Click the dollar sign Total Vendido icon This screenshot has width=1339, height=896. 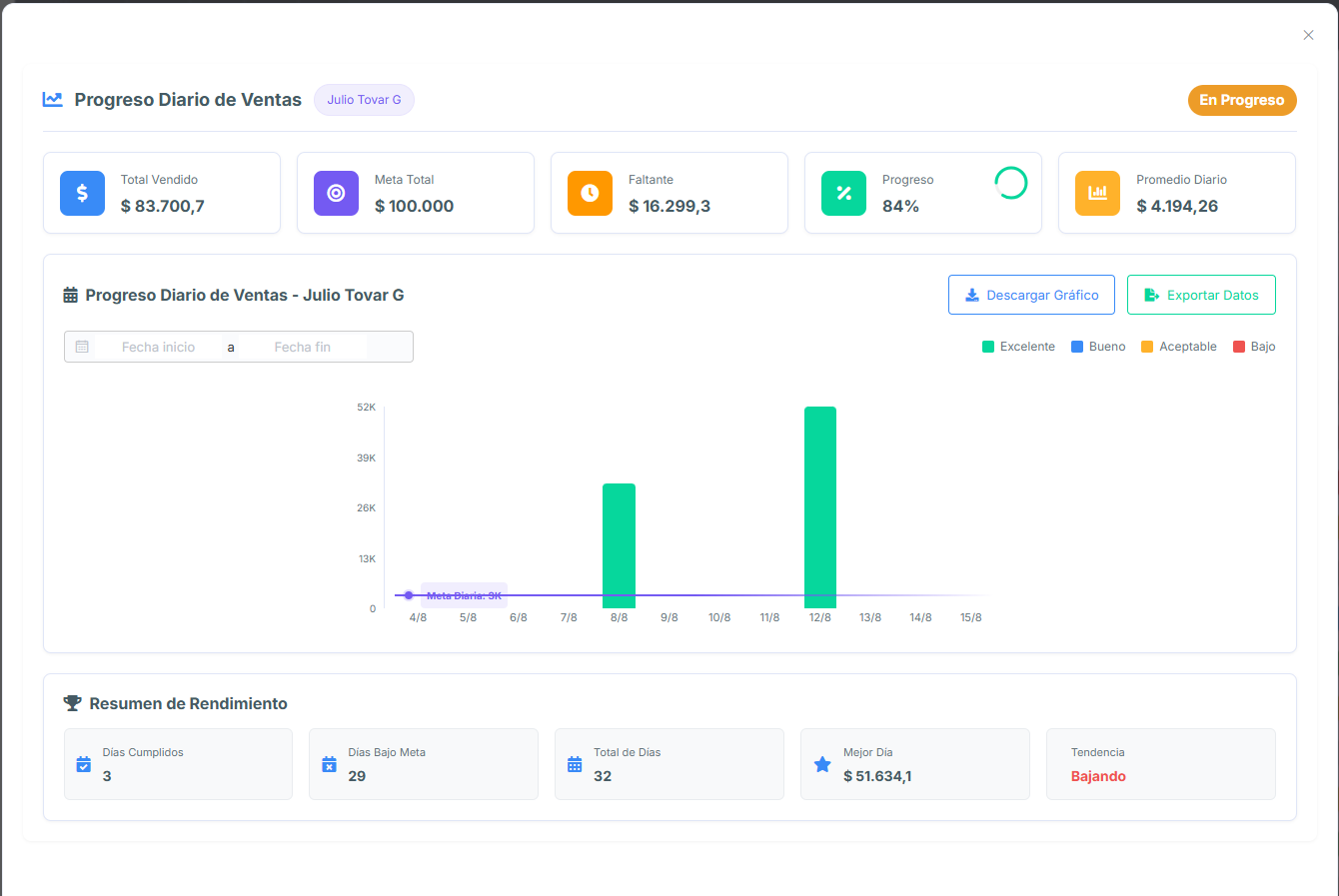(x=82, y=194)
